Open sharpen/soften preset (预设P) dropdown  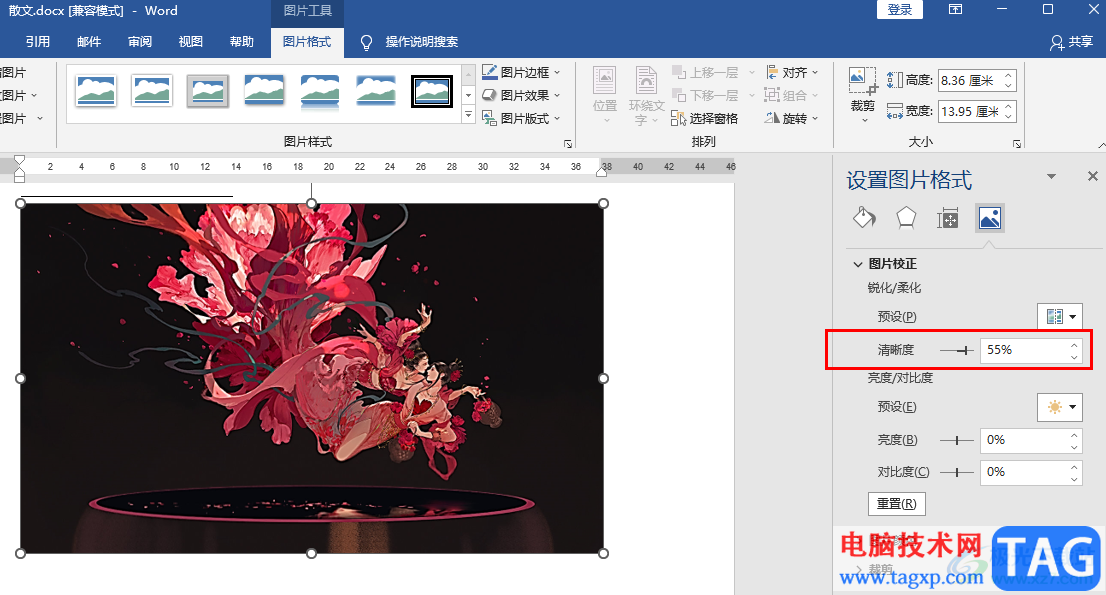point(1059,317)
